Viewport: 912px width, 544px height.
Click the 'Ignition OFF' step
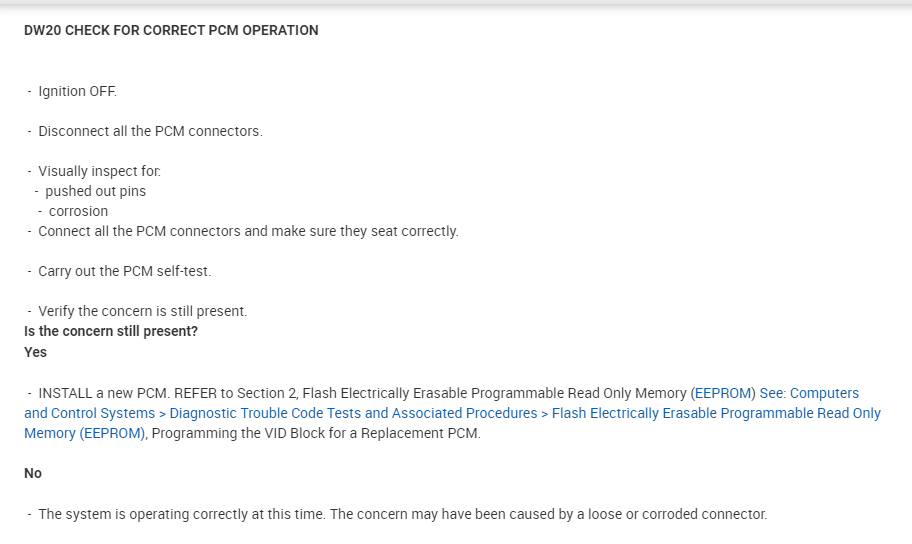click(x=77, y=91)
